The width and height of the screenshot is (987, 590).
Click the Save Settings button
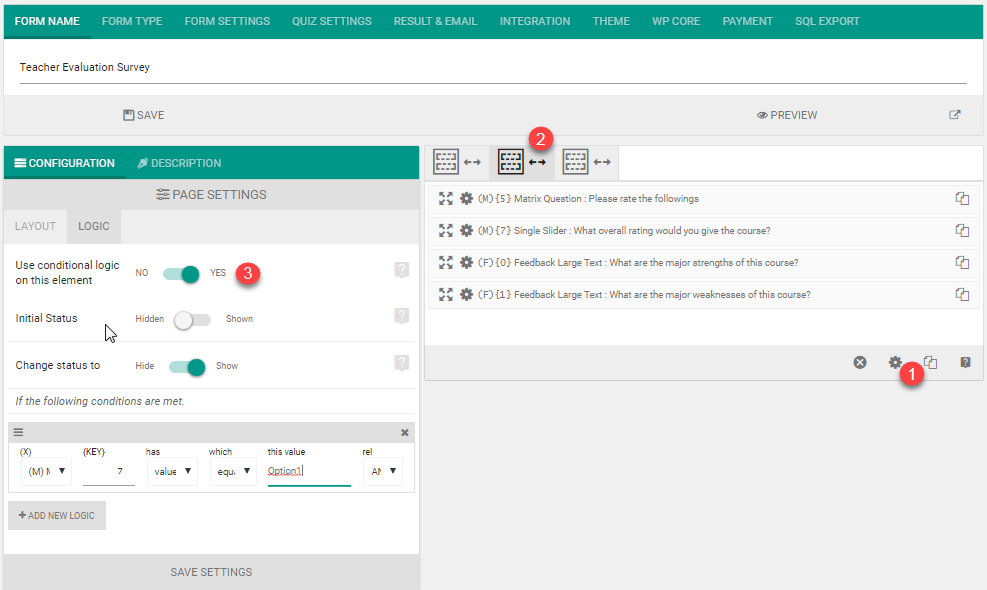[x=211, y=572]
